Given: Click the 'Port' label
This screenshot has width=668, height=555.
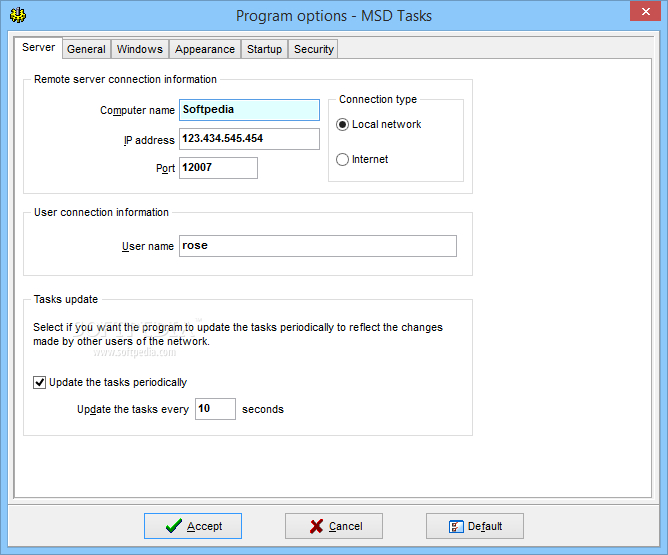Looking at the screenshot, I should (165, 168).
